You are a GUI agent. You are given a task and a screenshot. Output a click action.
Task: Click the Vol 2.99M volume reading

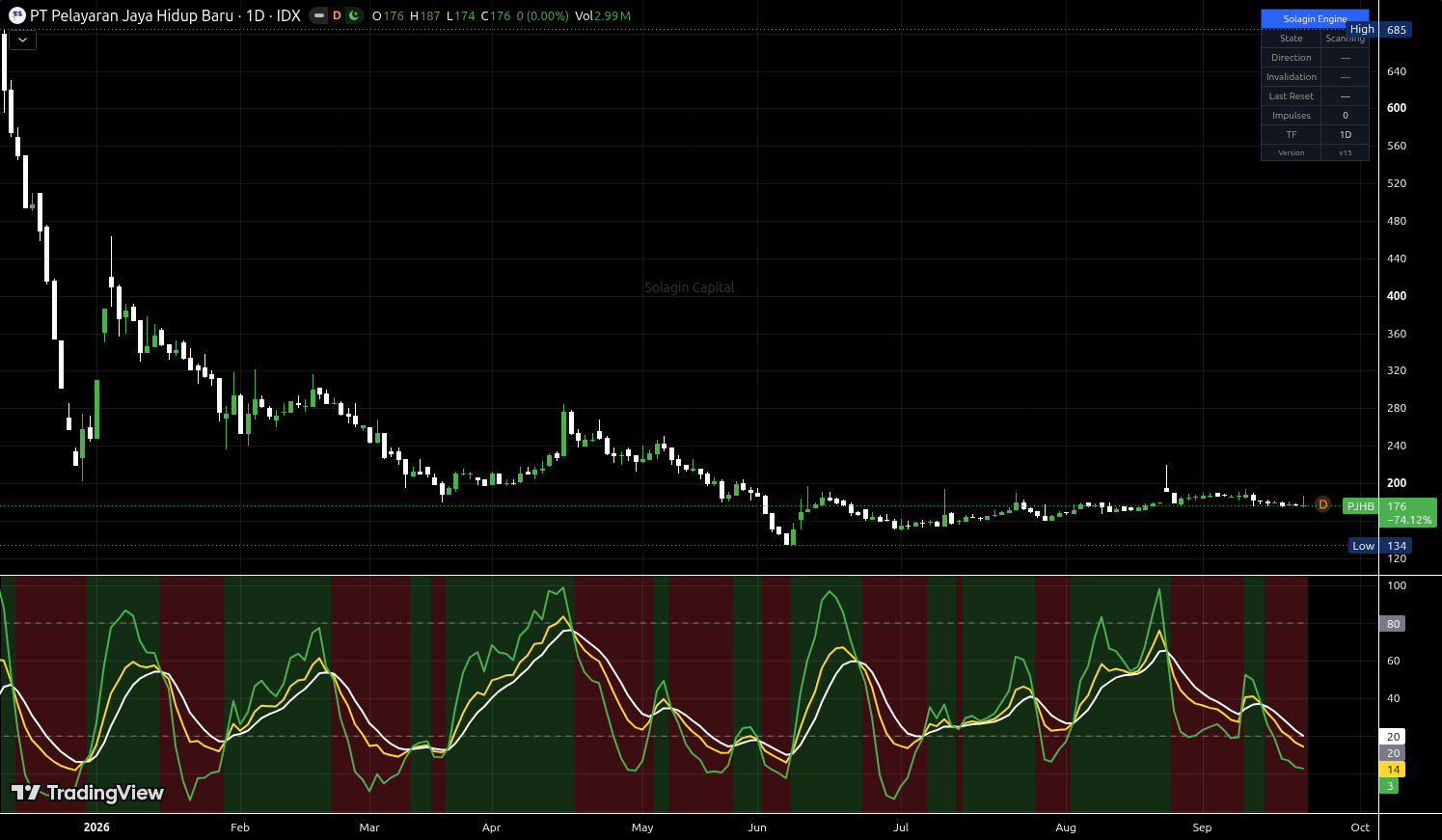pyautogui.click(x=603, y=15)
